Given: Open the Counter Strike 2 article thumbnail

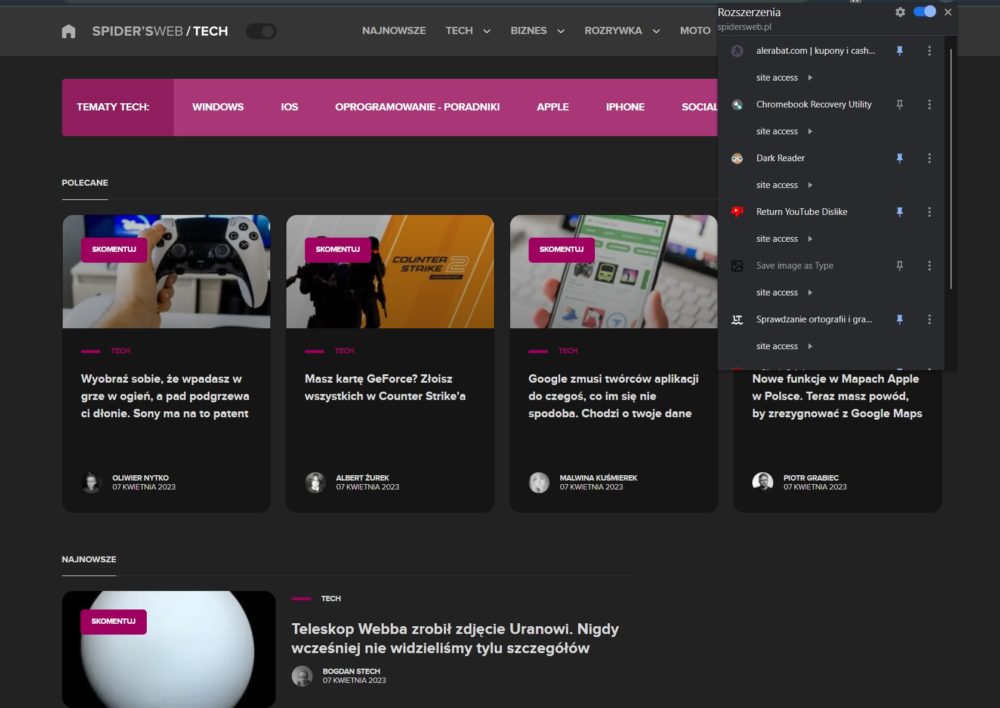Looking at the screenshot, I should point(390,272).
